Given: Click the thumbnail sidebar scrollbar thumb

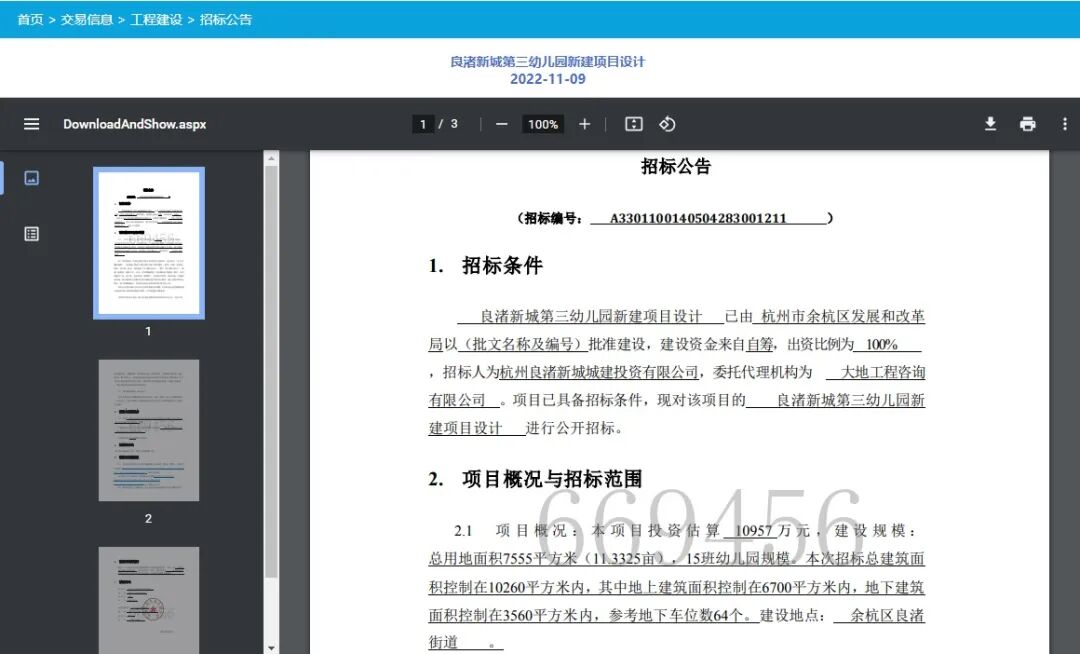Looking at the screenshot, I should coord(271,372).
